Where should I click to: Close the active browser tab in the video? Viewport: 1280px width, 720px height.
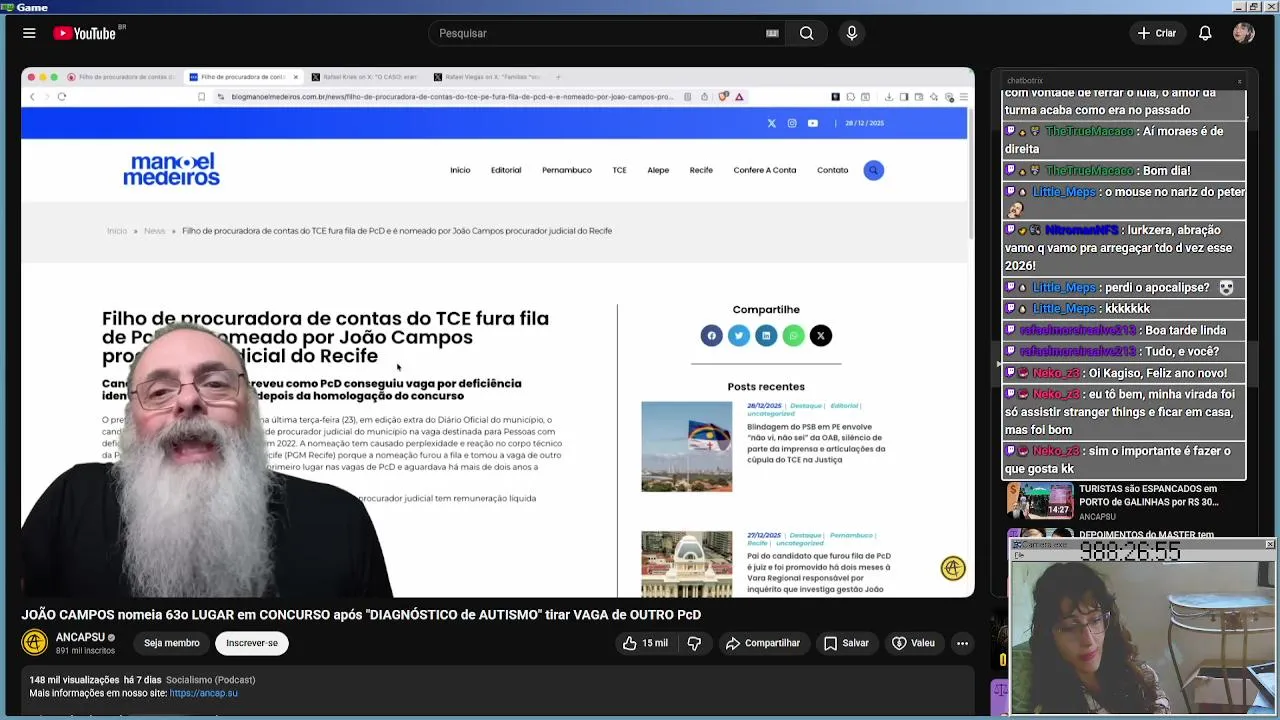click(295, 77)
